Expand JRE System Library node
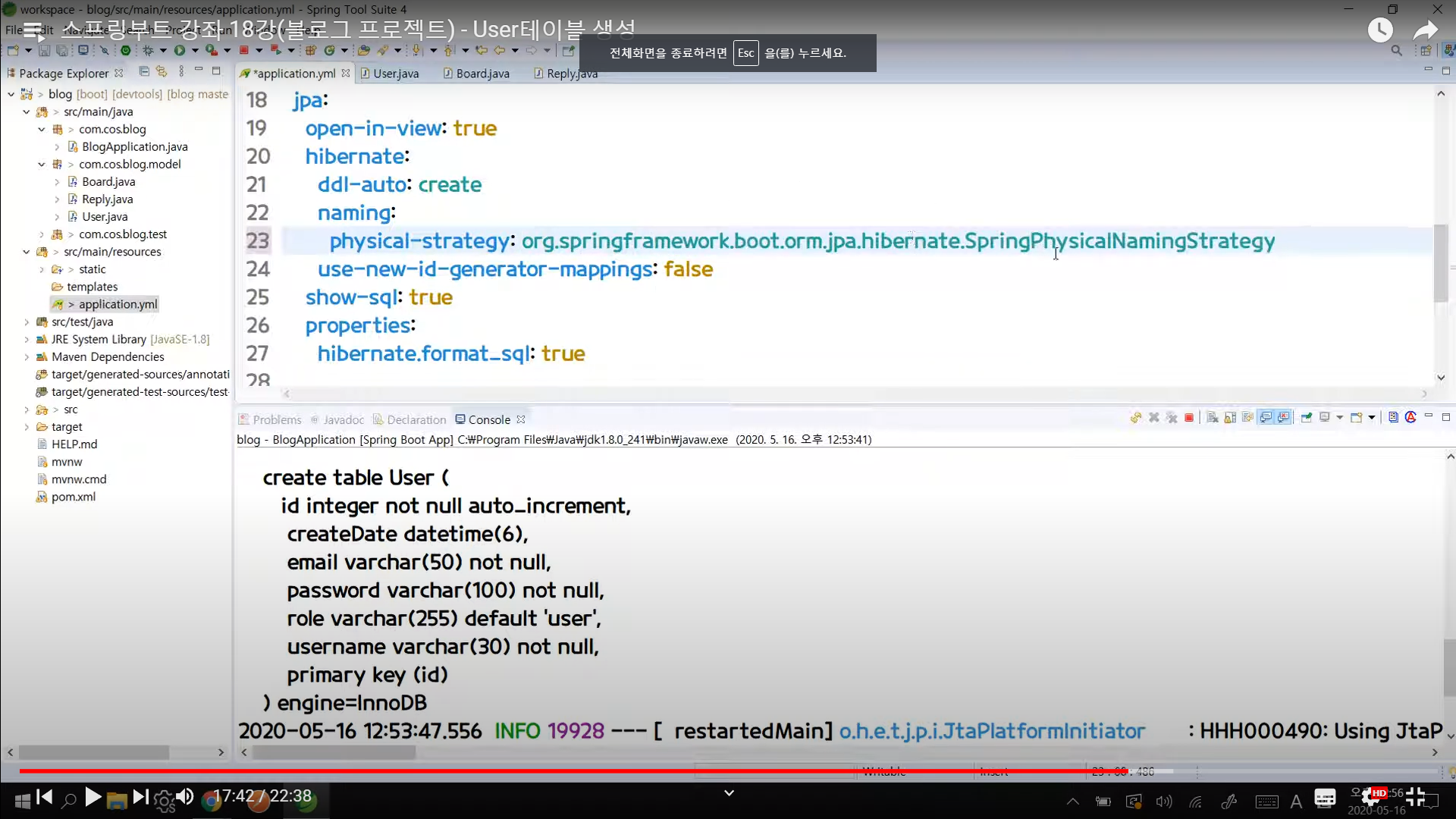Viewport: 1456px width, 819px height. pos(27,339)
